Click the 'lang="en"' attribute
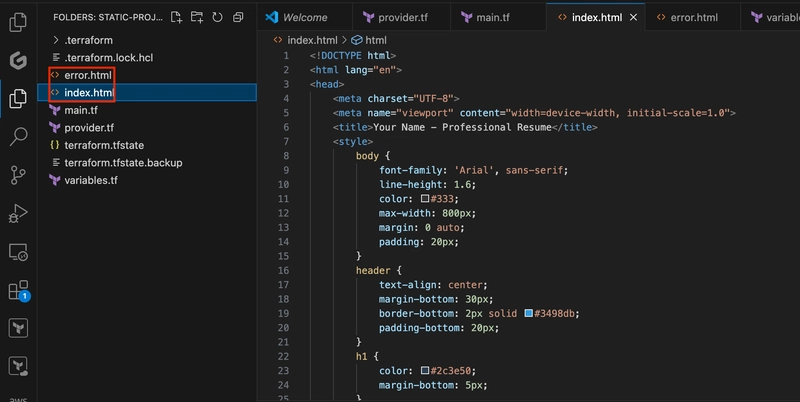 [370, 69]
